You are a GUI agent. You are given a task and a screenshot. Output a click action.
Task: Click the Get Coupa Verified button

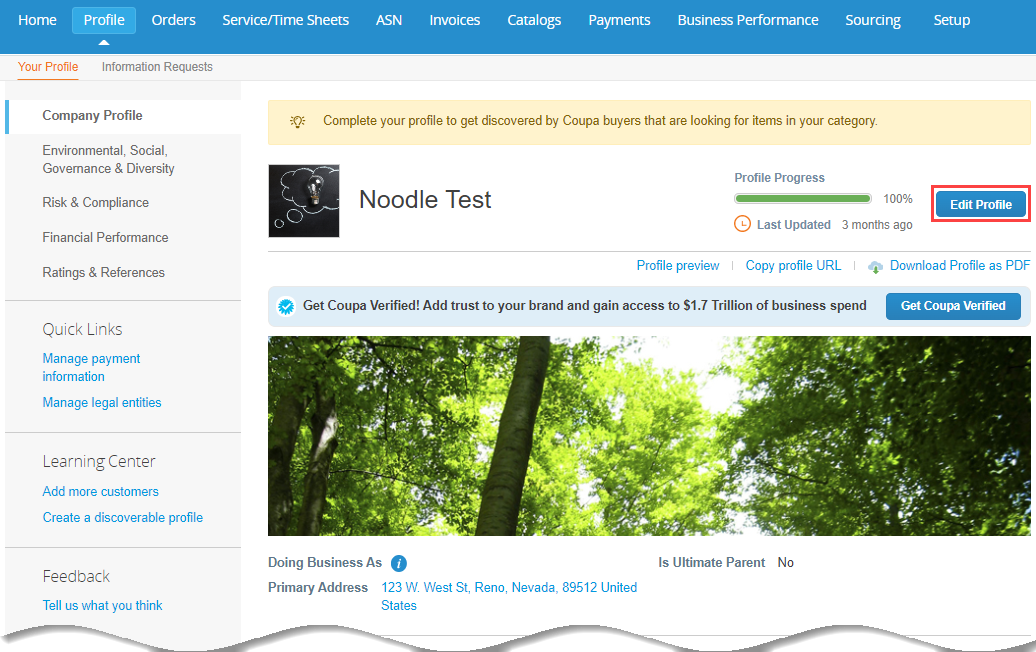[953, 306]
